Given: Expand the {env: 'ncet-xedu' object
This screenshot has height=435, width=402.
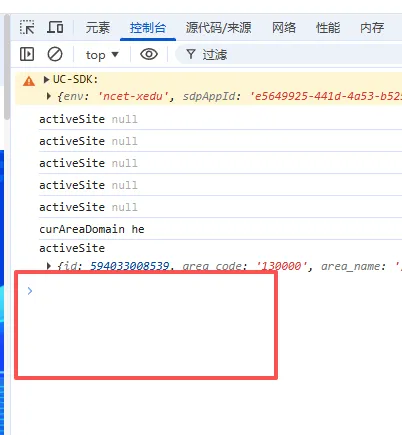Looking at the screenshot, I should click(x=49, y=96).
